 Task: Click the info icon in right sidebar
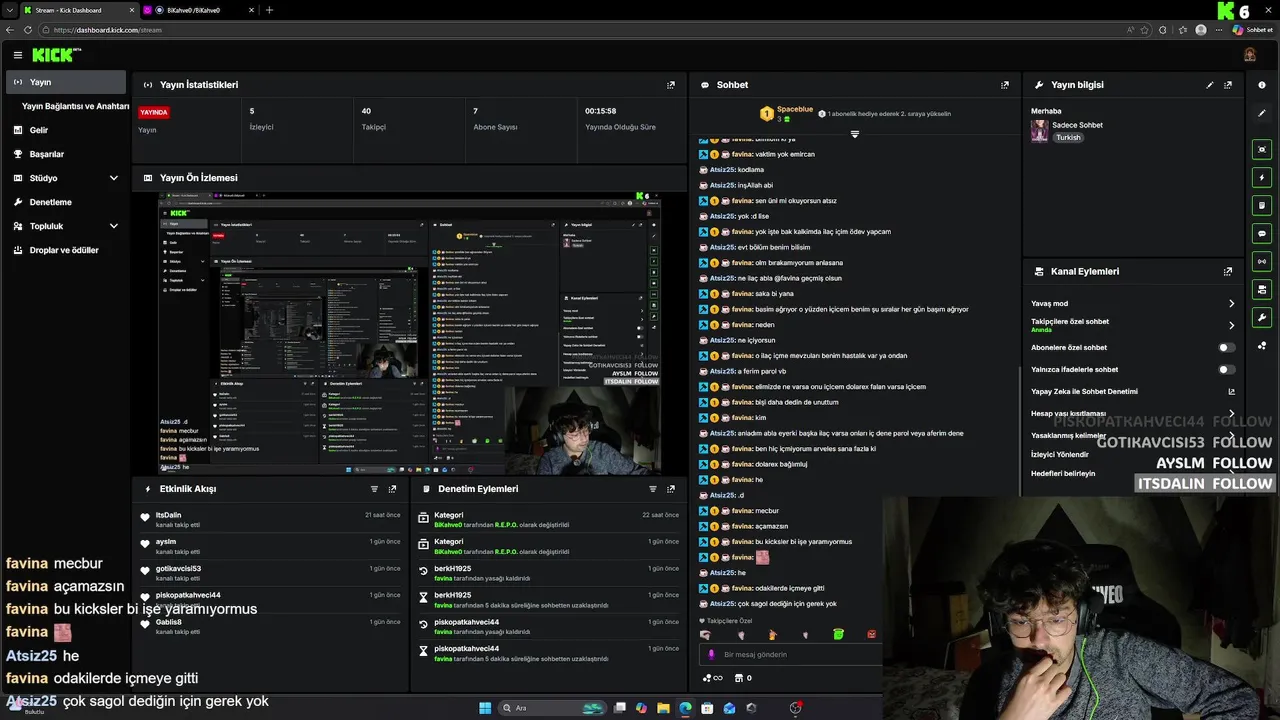click(x=1262, y=85)
